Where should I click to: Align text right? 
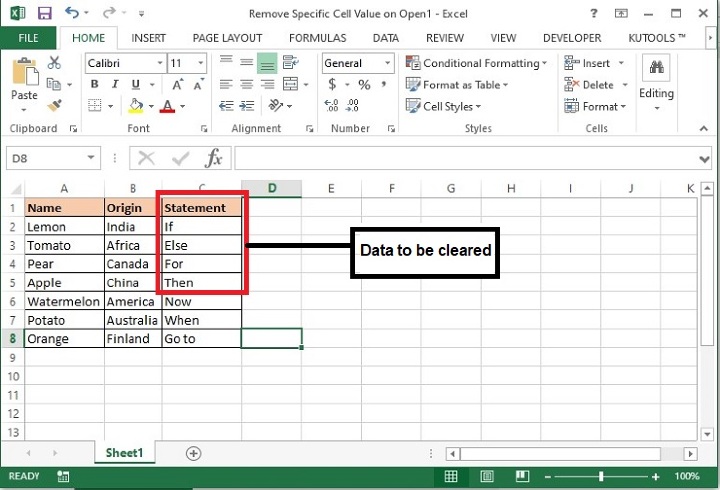coord(267,84)
